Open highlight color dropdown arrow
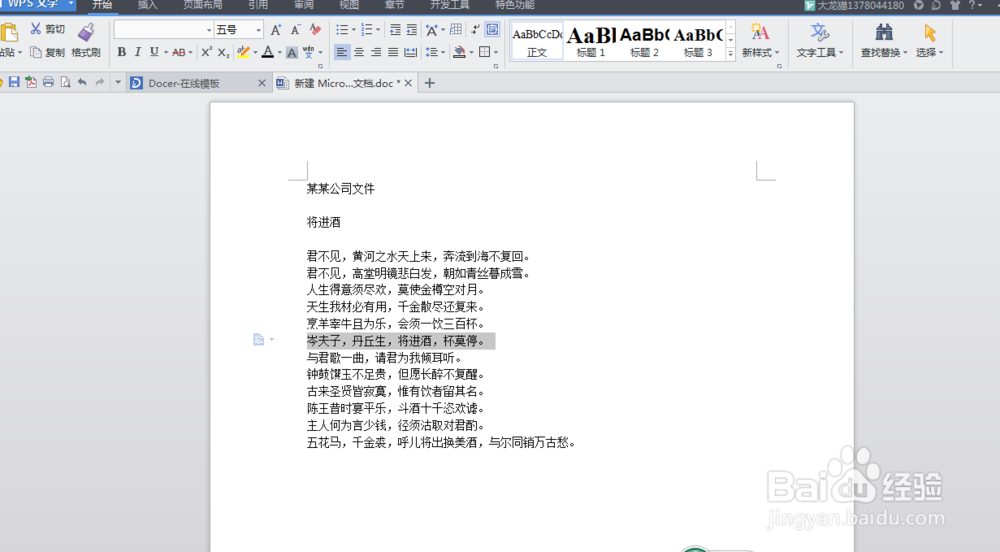This screenshot has height=552, width=1000. (255, 52)
